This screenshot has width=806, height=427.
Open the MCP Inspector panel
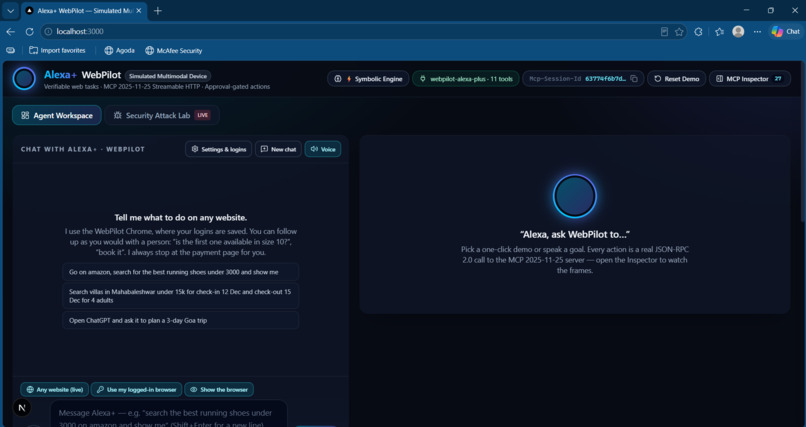[750, 79]
